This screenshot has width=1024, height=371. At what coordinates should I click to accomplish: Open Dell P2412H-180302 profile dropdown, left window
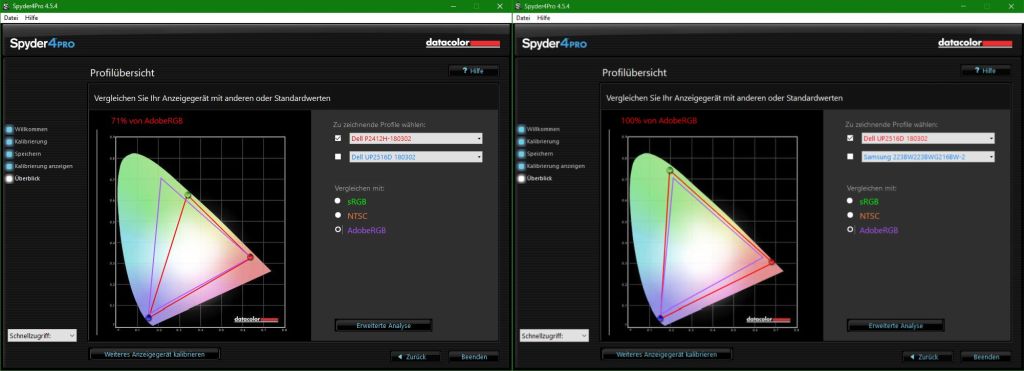[x=416, y=138]
